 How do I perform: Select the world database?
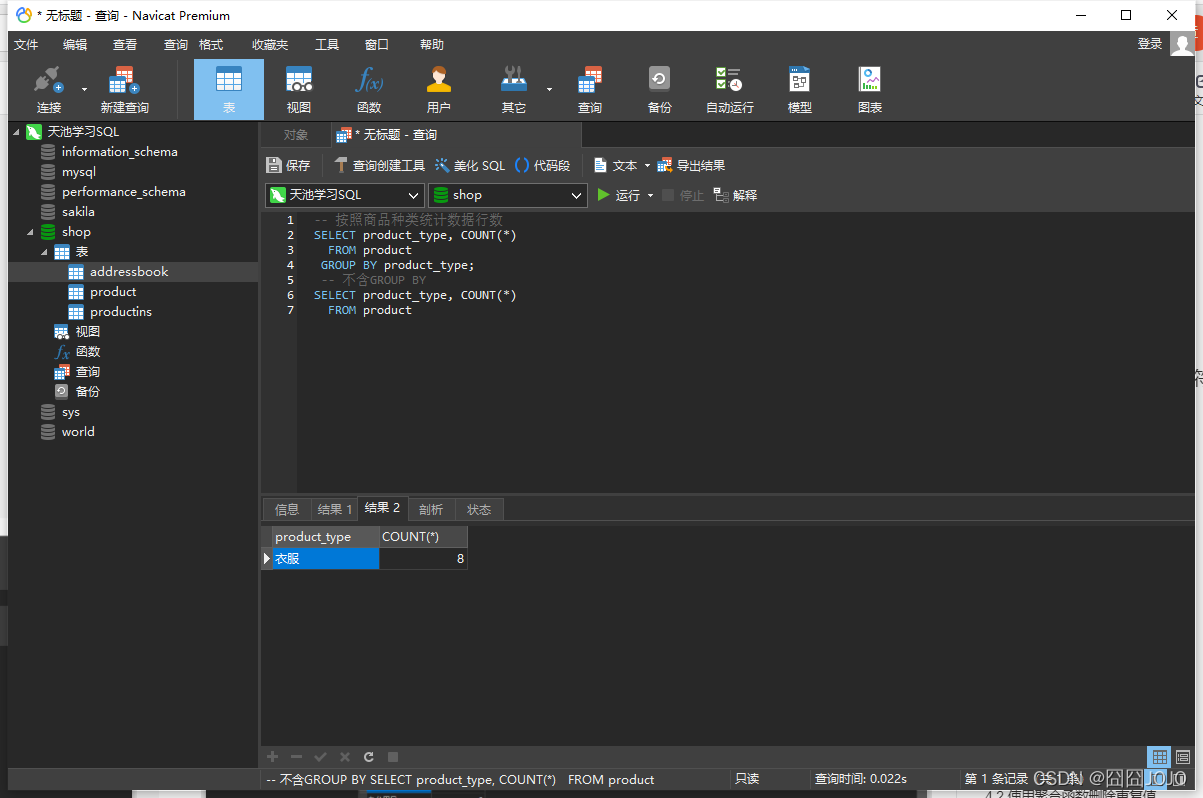(x=78, y=432)
